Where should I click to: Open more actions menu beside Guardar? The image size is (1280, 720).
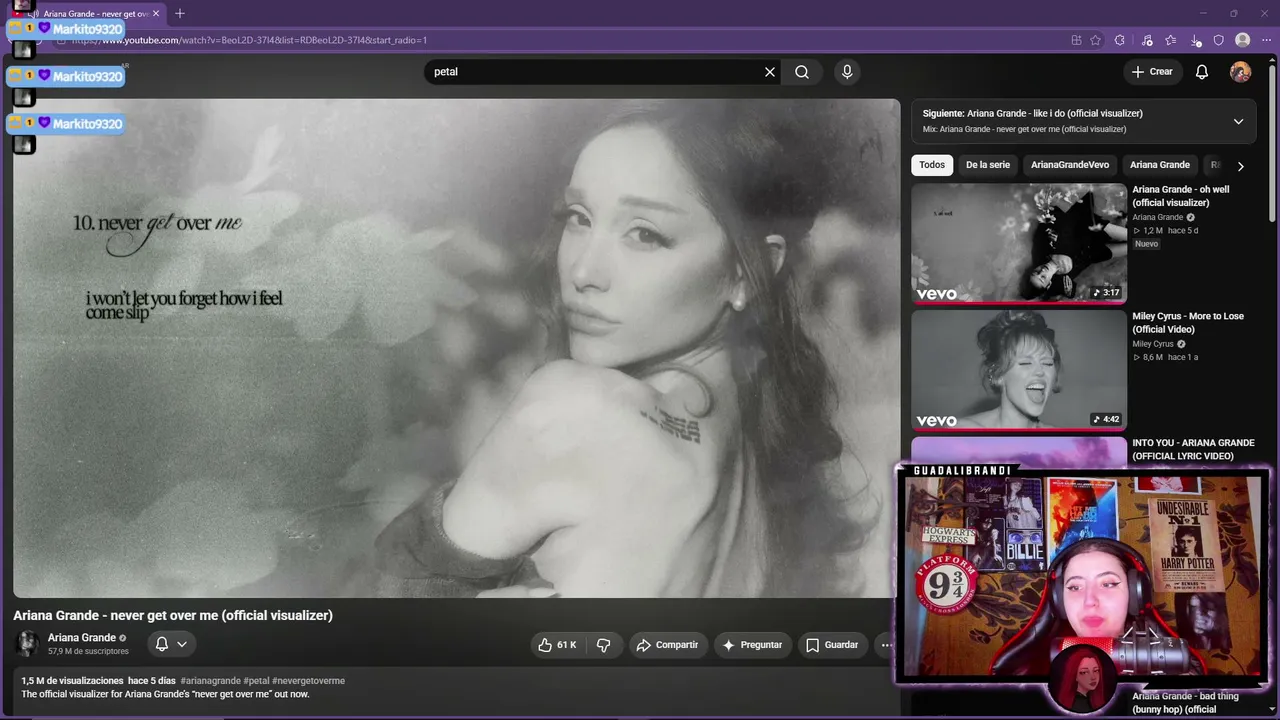pos(885,645)
